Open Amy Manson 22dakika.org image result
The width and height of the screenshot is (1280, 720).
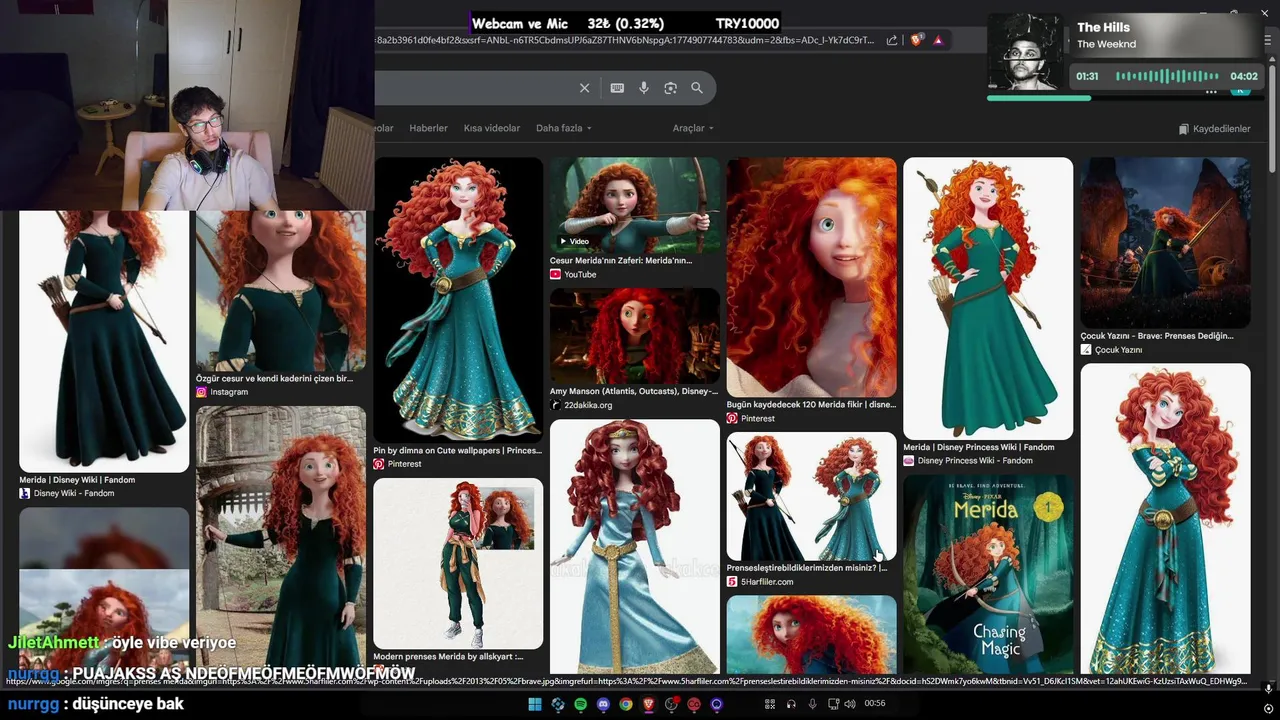click(x=635, y=336)
